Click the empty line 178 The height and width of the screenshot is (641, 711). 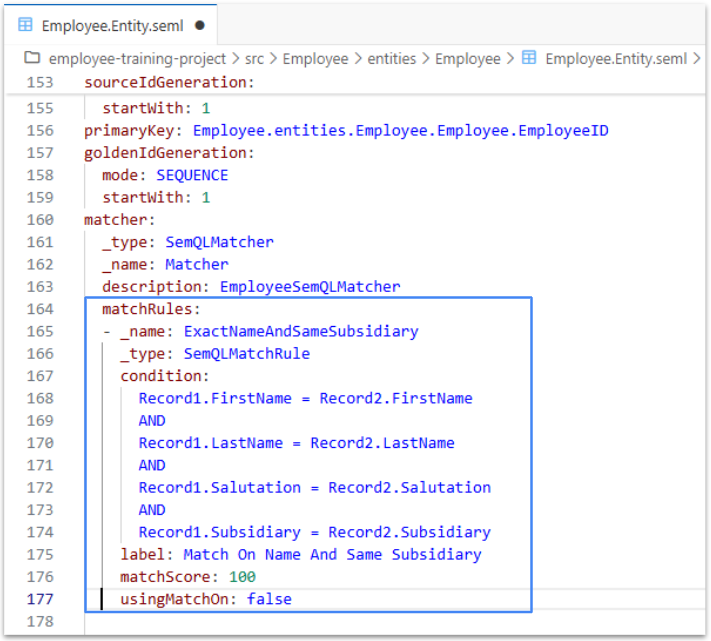click(x=300, y=622)
